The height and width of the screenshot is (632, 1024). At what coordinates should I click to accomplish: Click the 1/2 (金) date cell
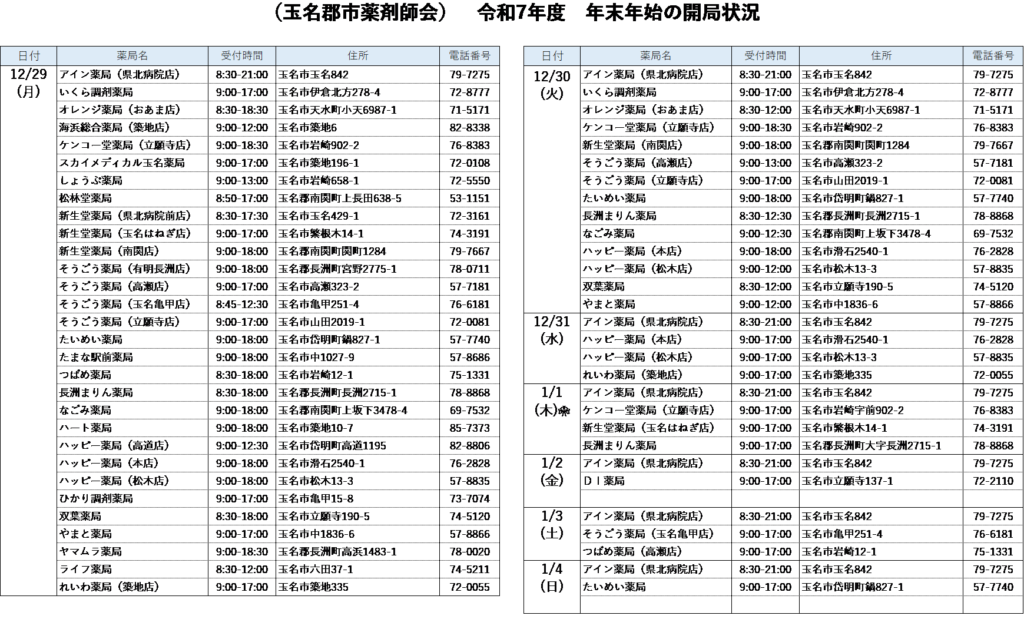coord(553,472)
